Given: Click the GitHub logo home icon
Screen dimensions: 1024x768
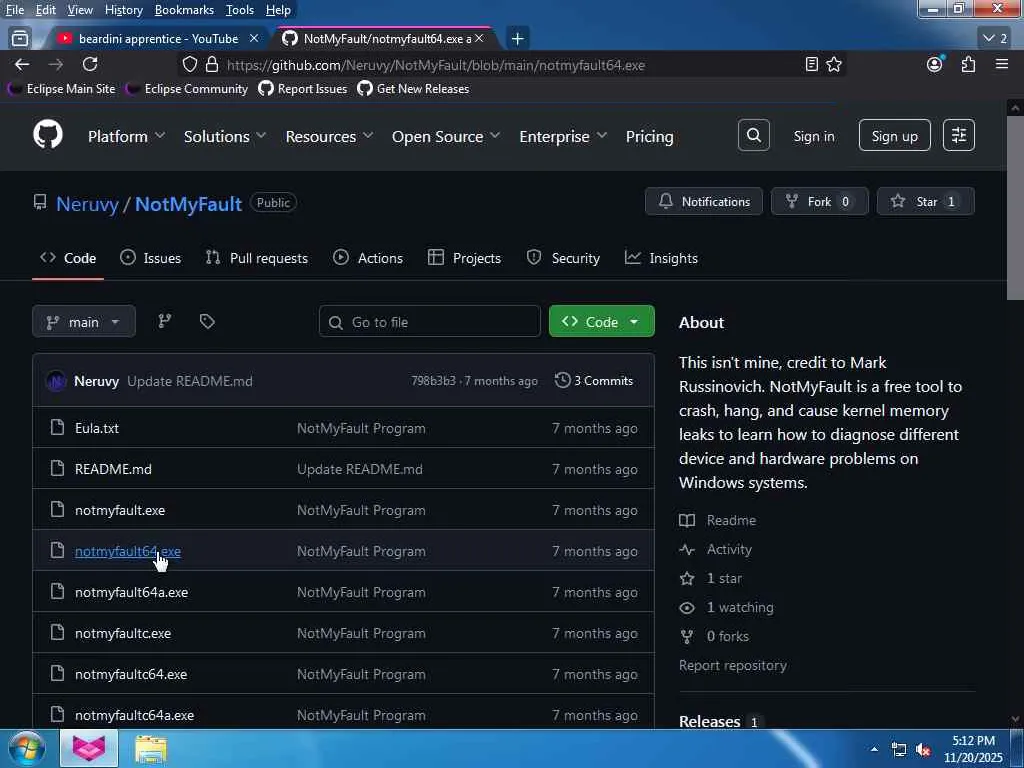Looking at the screenshot, I should pos(48,135).
